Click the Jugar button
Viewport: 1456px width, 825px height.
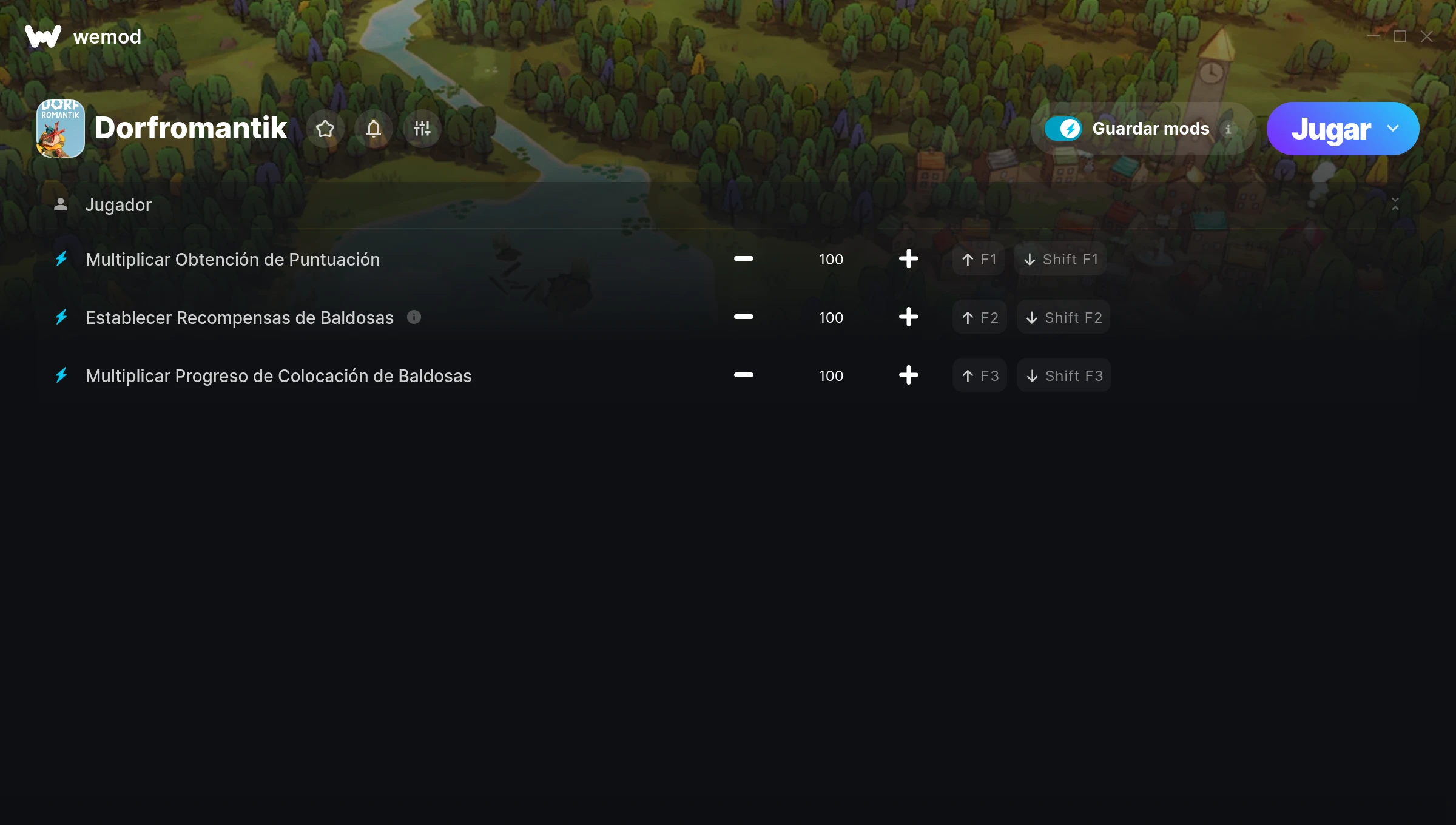pos(1330,129)
